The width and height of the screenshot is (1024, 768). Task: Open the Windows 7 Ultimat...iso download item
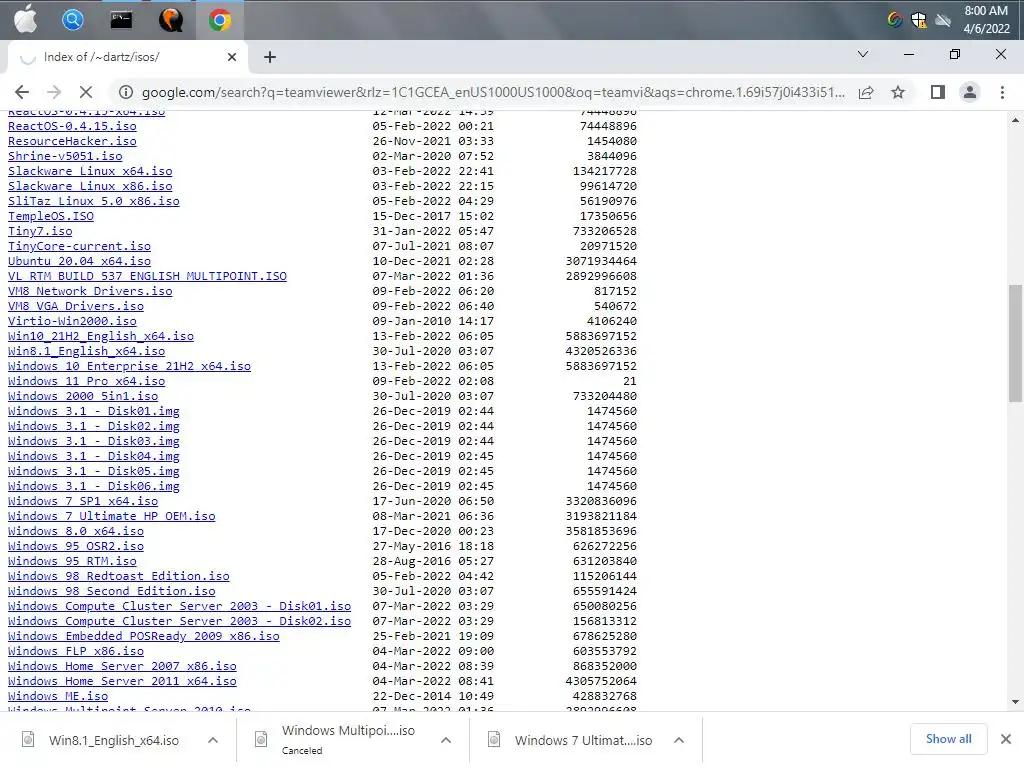[583, 741]
